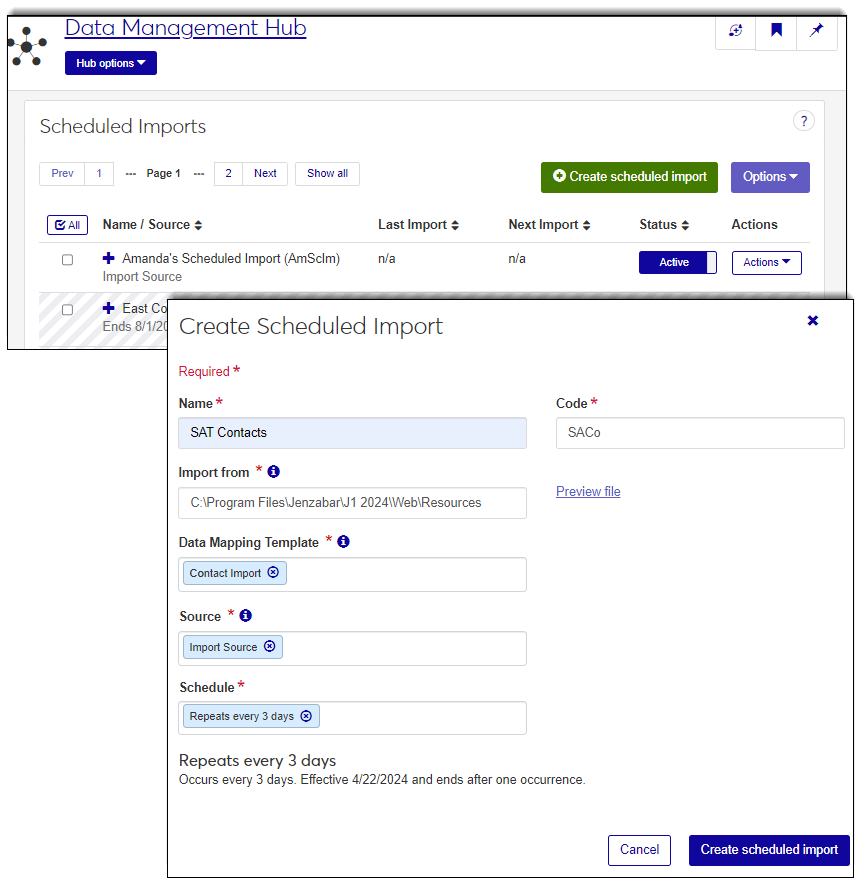Click the Import from path field
Screen dimensions: 862x878
[x=352, y=503]
